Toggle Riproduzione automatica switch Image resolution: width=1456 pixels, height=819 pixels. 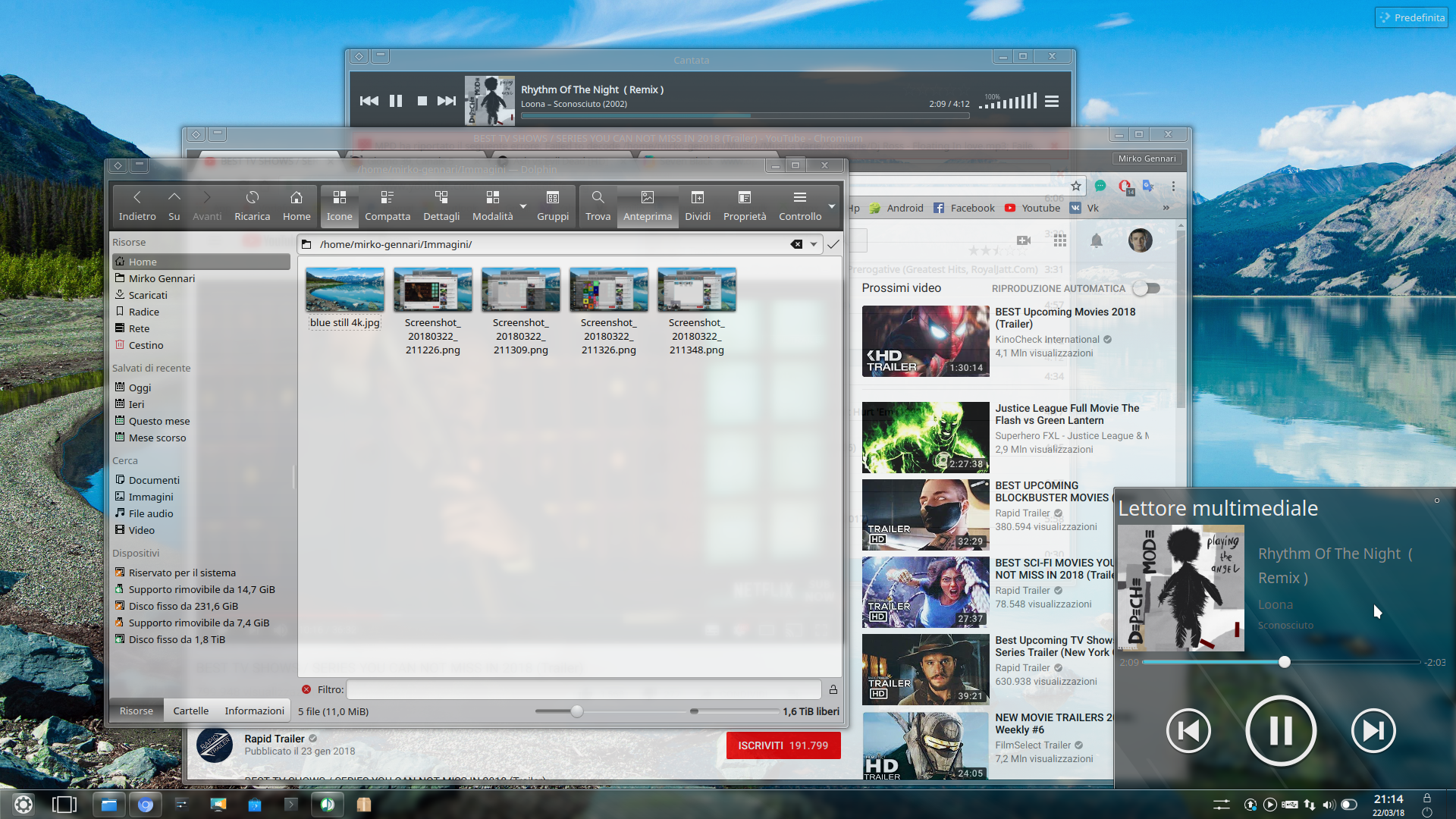(1147, 288)
